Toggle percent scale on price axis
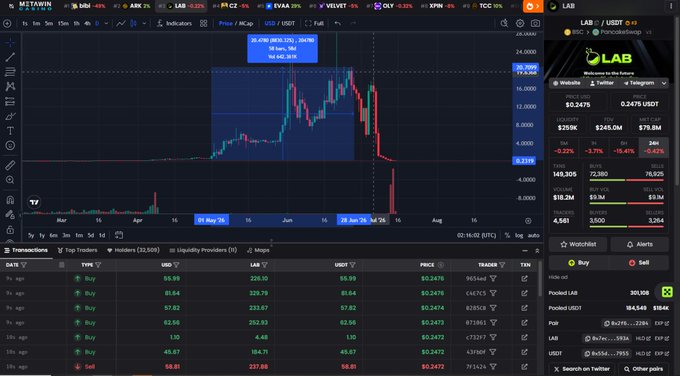 click(507, 235)
